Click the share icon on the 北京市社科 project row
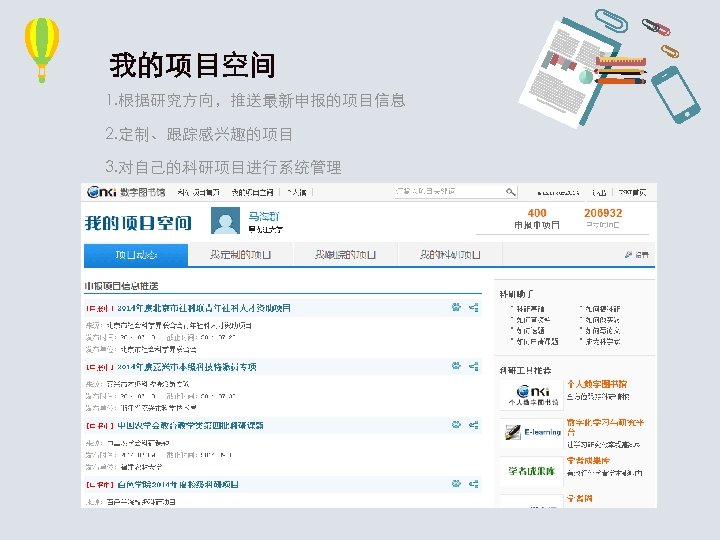 474,307
